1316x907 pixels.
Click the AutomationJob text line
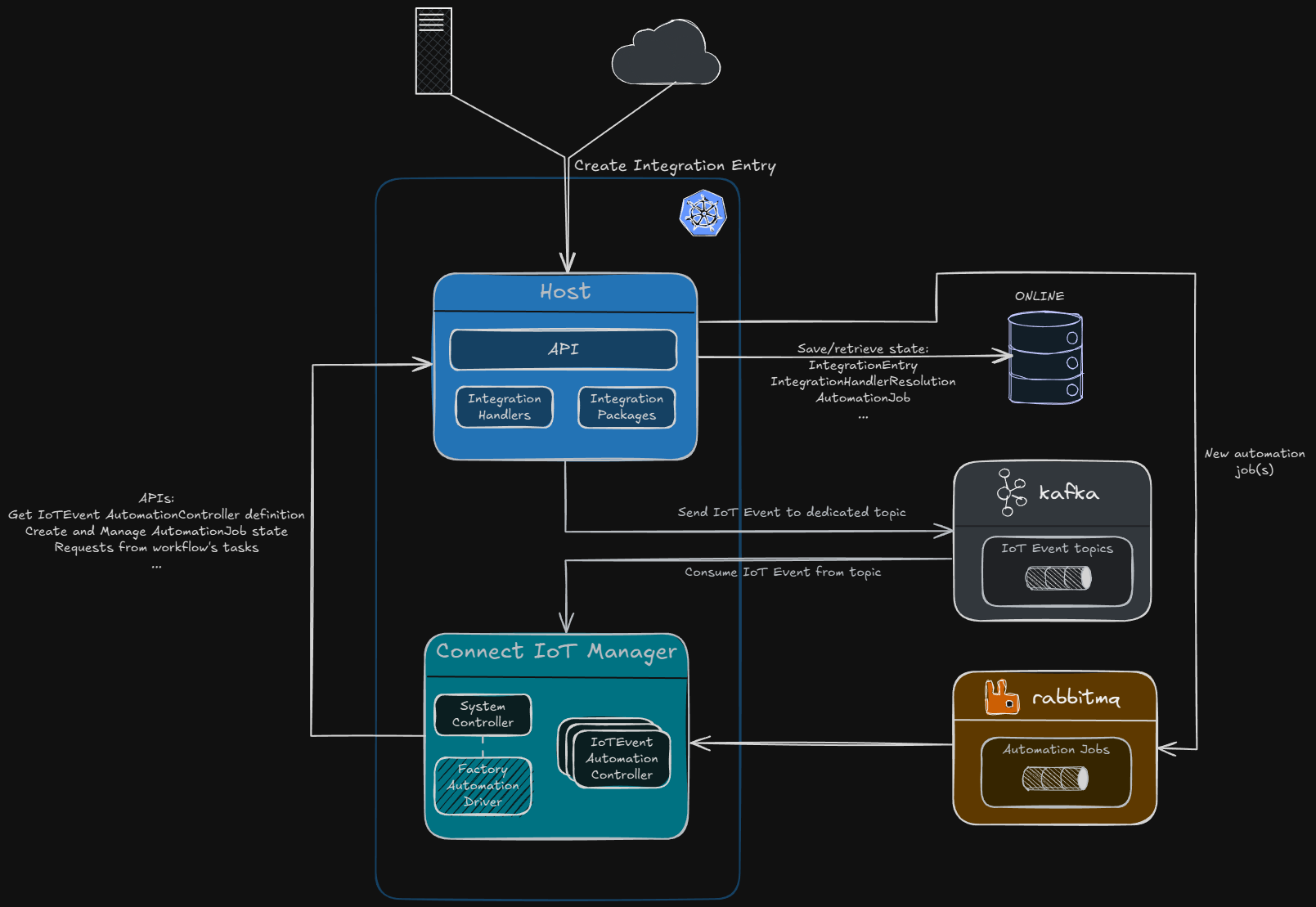(x=863, y=398)
